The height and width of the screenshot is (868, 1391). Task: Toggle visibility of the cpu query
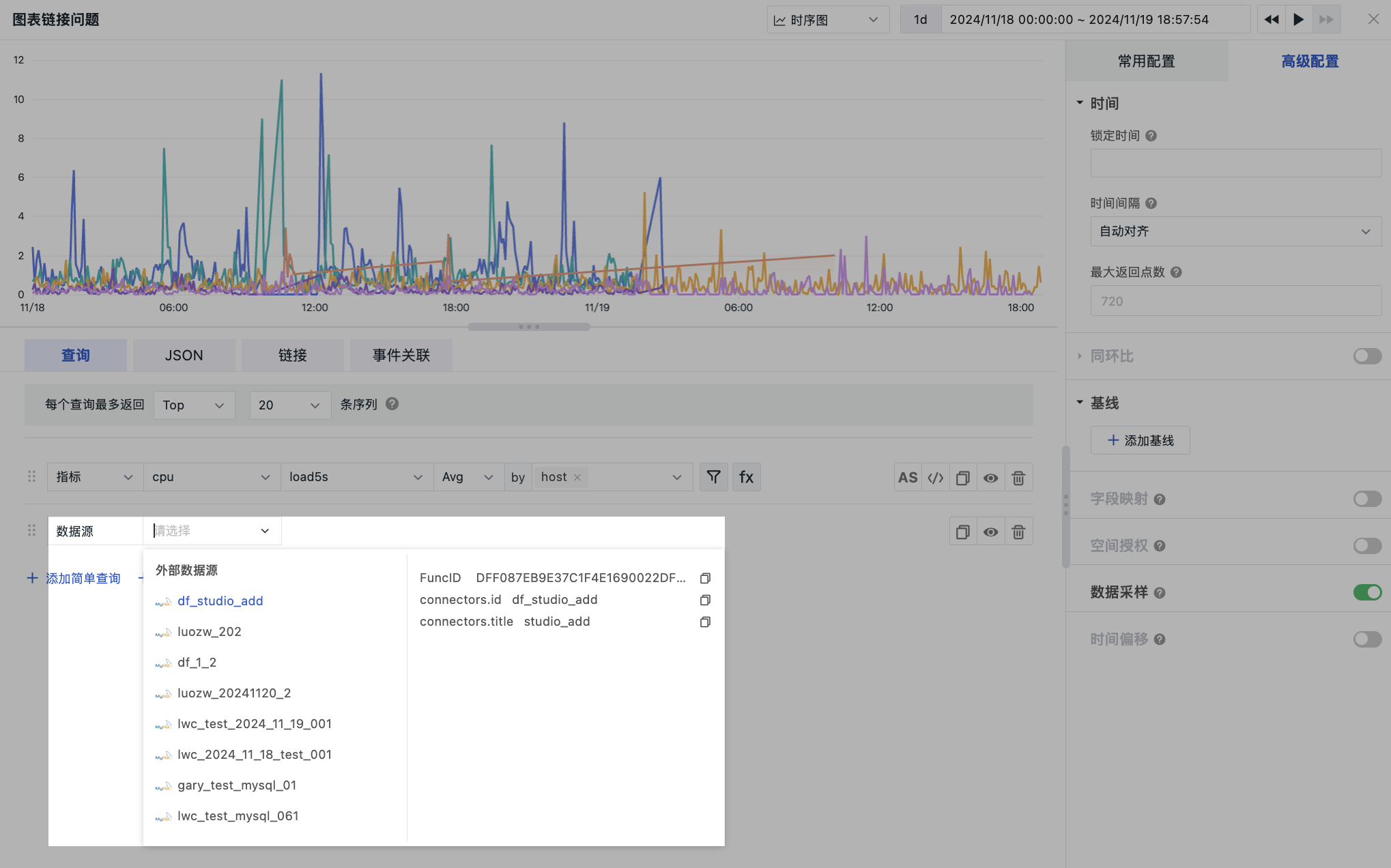(x=991, y=478)
